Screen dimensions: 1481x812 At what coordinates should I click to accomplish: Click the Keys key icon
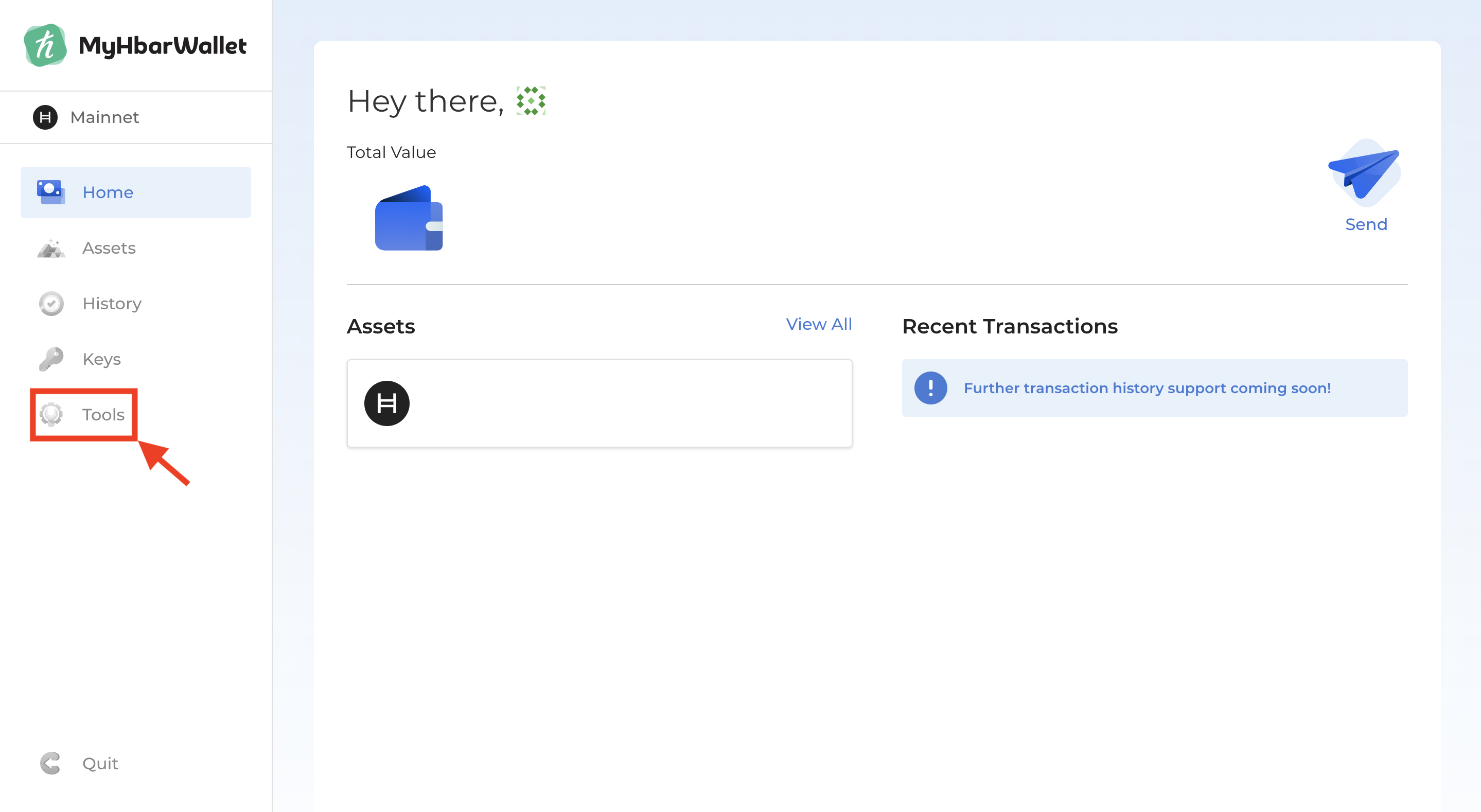[x=50, y=359]
